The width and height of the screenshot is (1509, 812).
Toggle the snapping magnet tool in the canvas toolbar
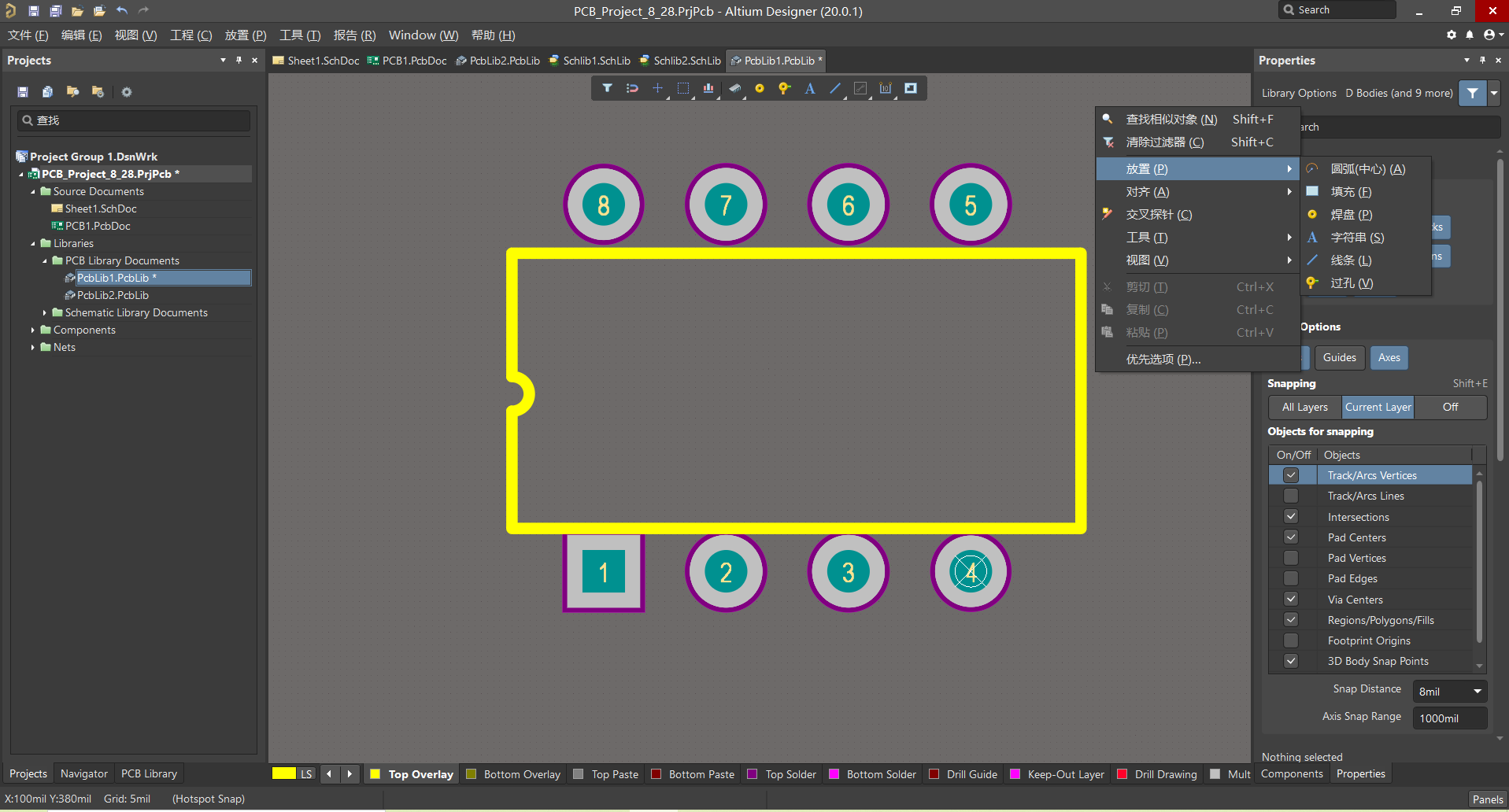click(632, 88)
